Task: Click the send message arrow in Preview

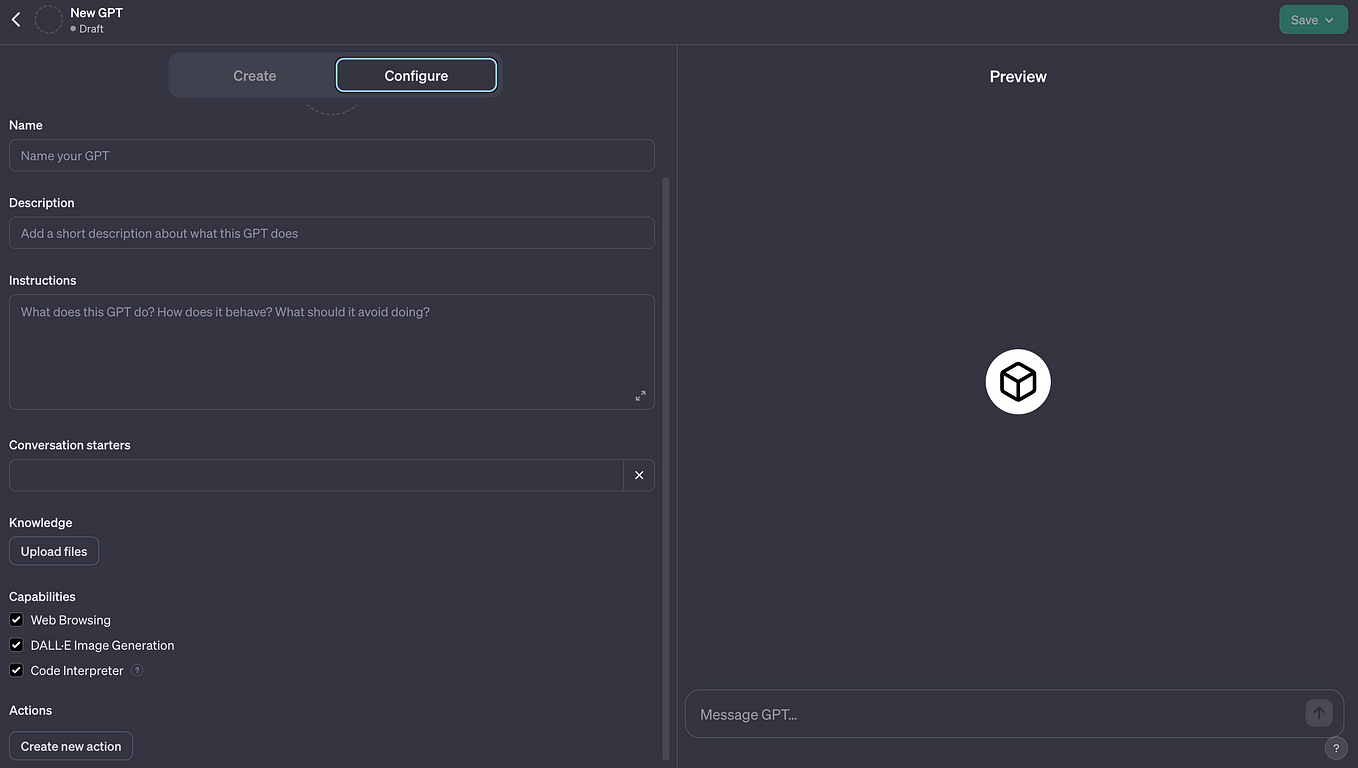Action: coord(1319,713)
